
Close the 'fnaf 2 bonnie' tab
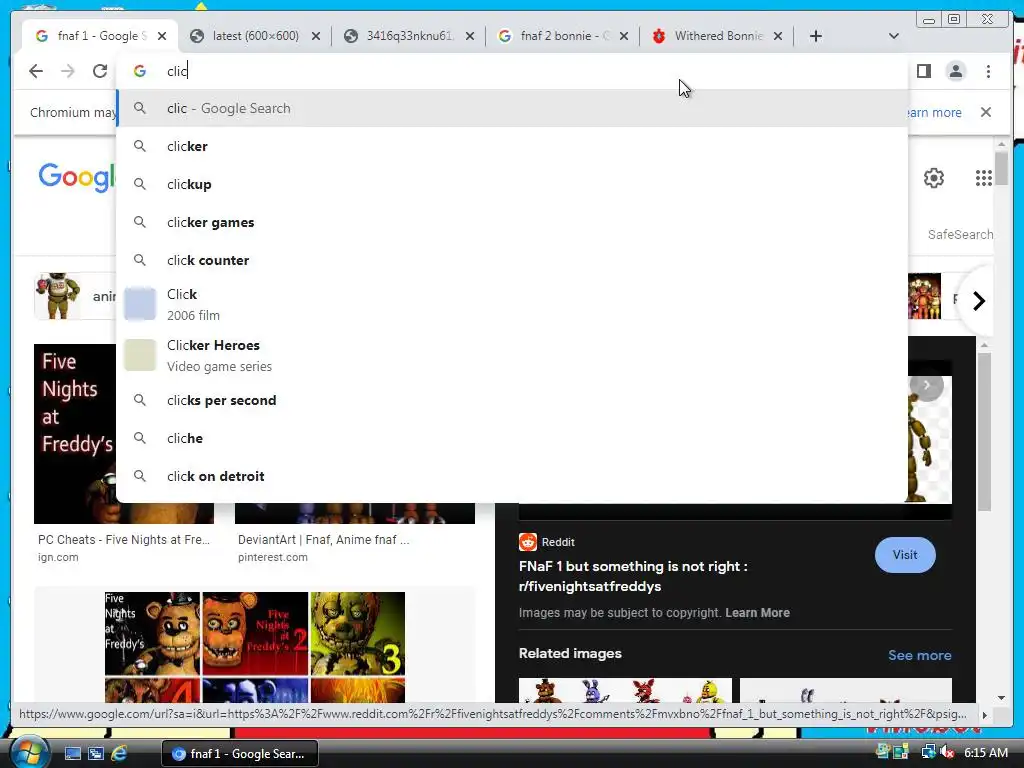(x=624, y=36)
